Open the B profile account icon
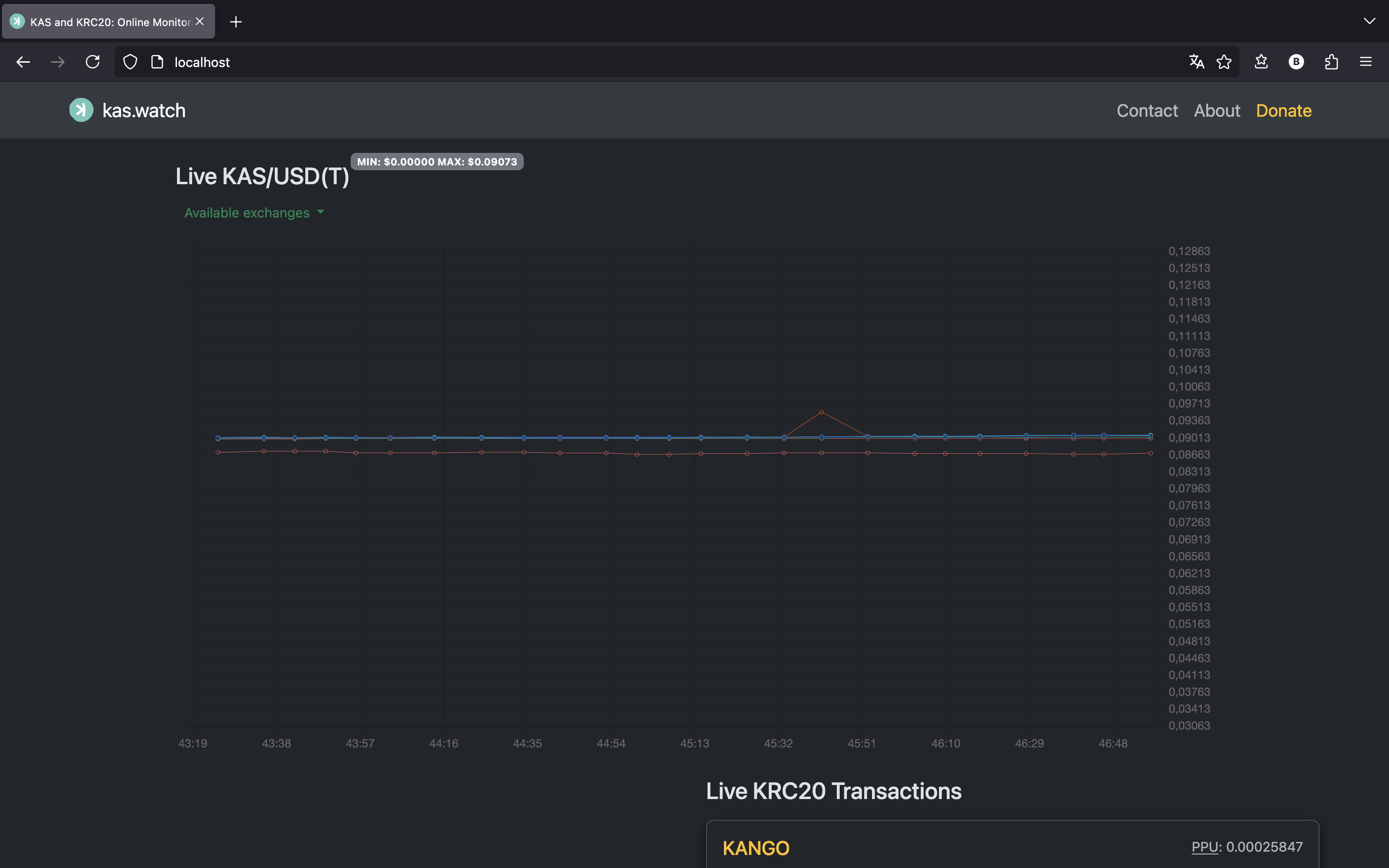The image size is (1389, 868). click(1296, 62)
